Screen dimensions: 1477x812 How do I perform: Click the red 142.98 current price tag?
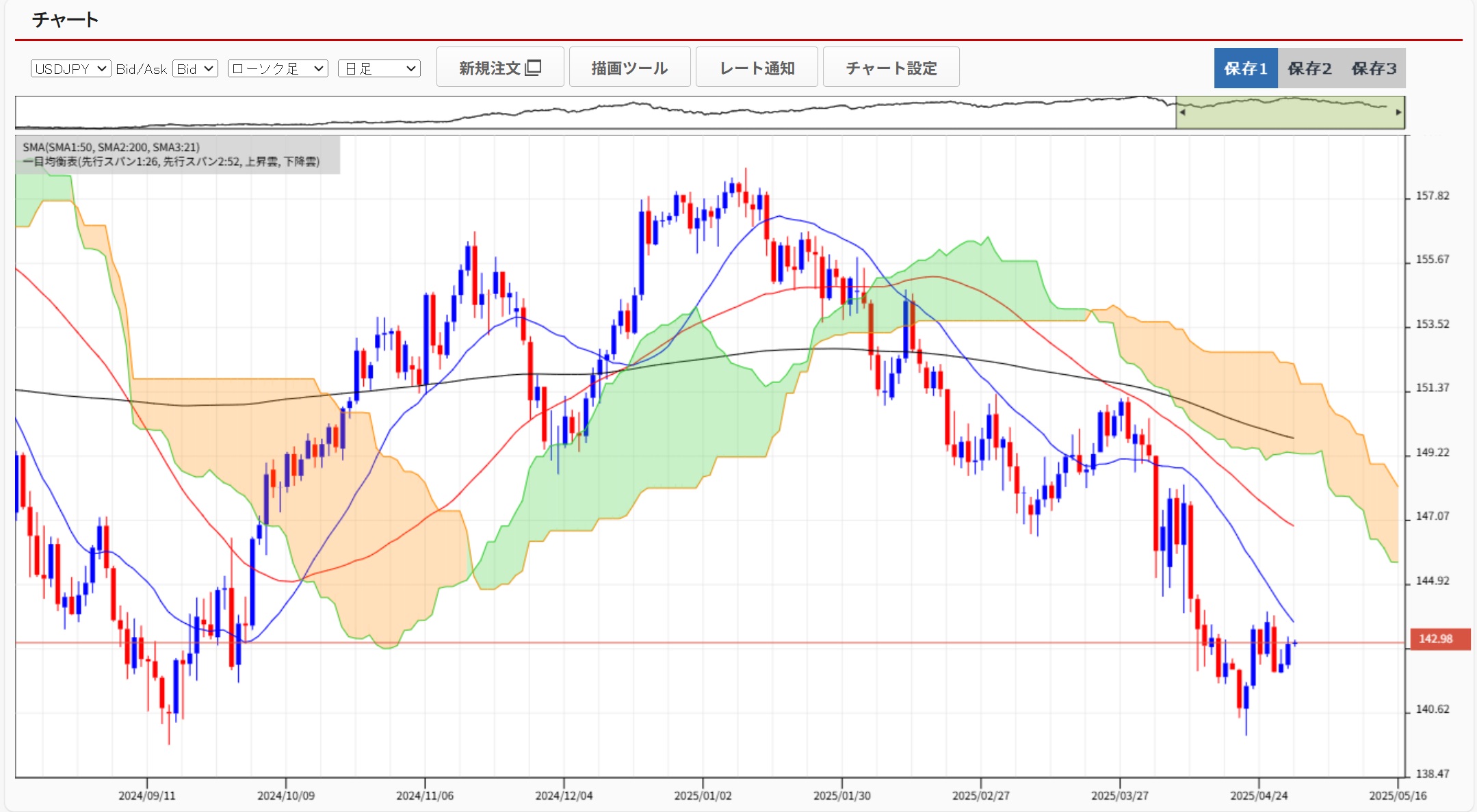pyautogui.click(x=1435, y=639)
